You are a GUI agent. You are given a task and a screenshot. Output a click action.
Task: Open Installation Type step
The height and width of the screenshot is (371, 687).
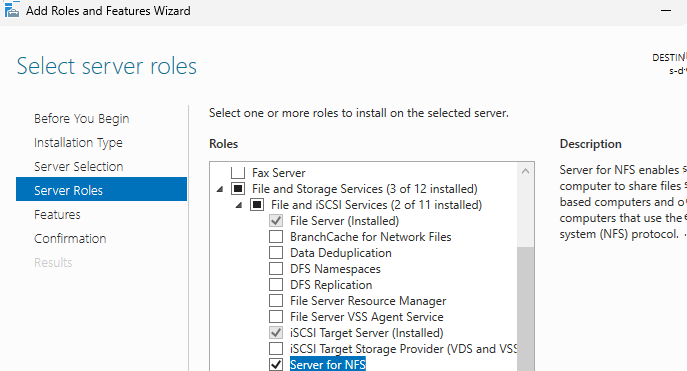pos(78,143)
